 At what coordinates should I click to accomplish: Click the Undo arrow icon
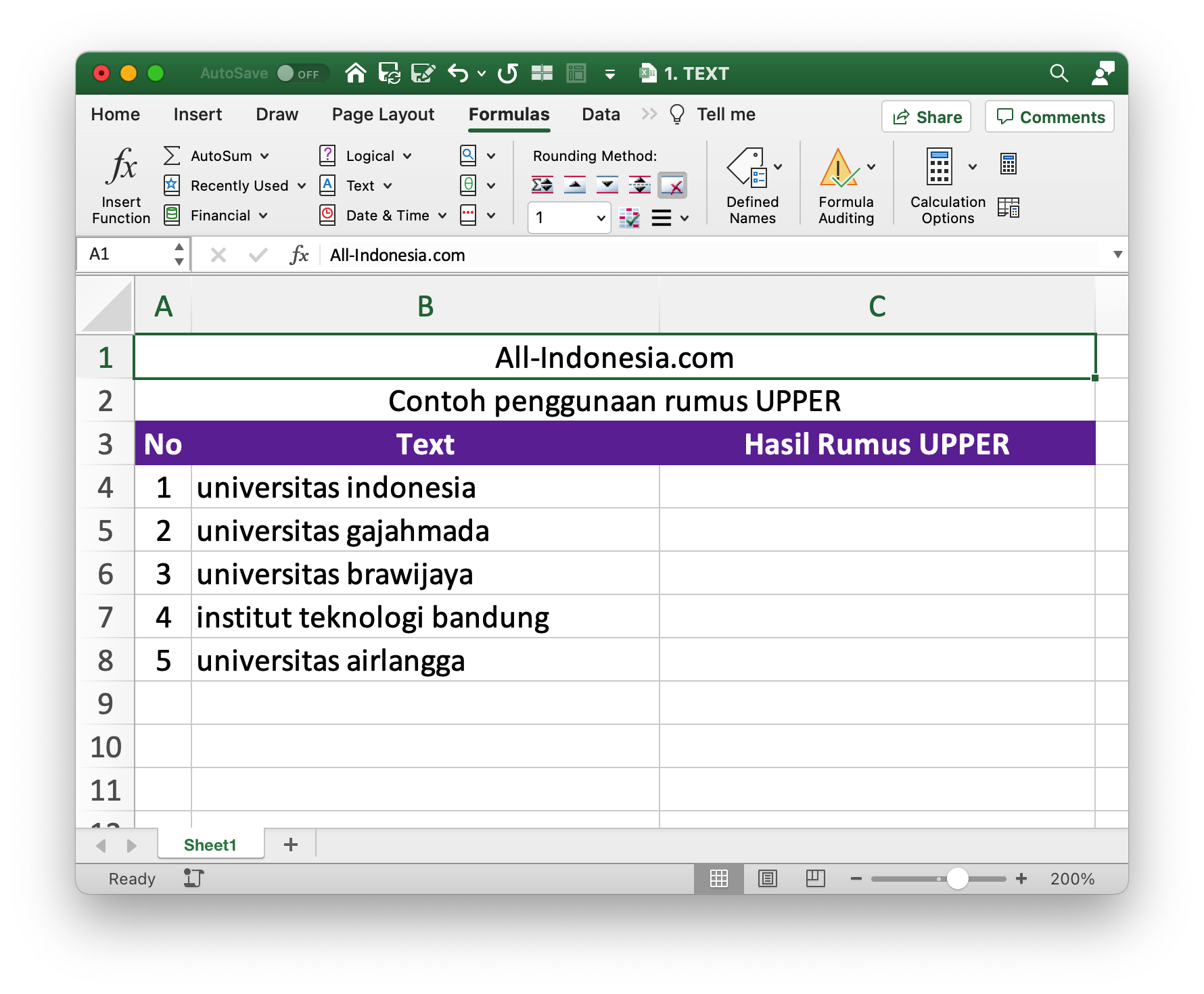(x=458, y=73)
